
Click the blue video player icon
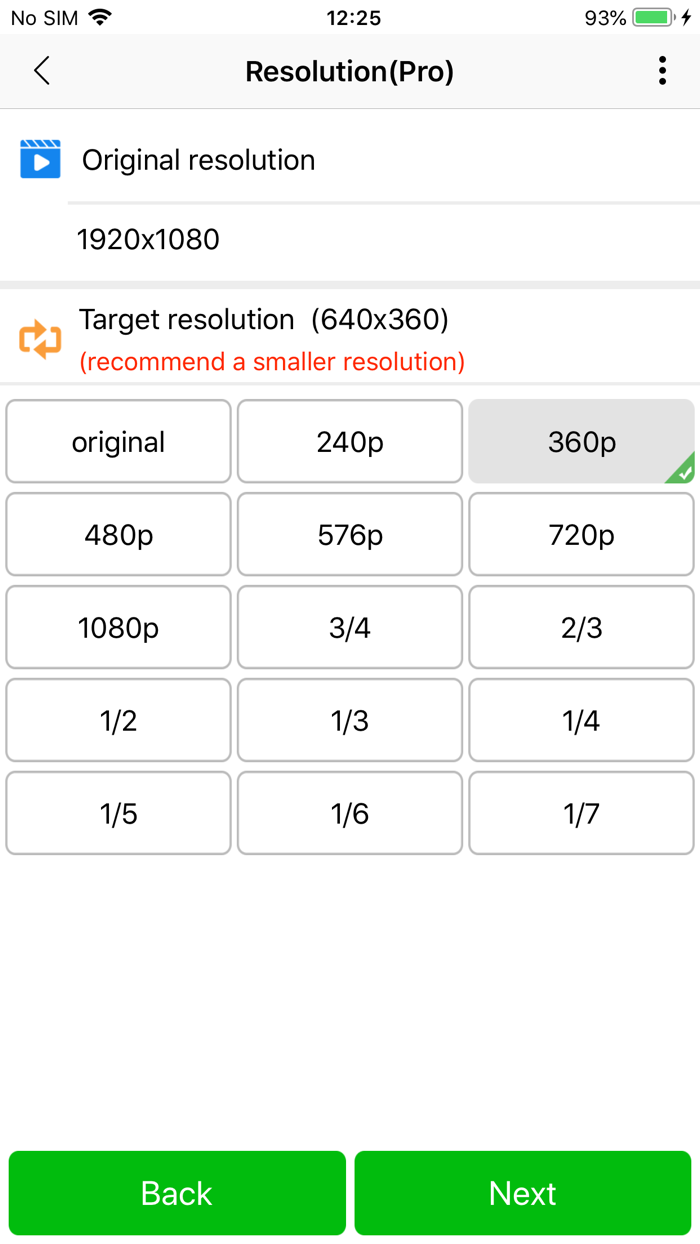click(x=40, y=158)
